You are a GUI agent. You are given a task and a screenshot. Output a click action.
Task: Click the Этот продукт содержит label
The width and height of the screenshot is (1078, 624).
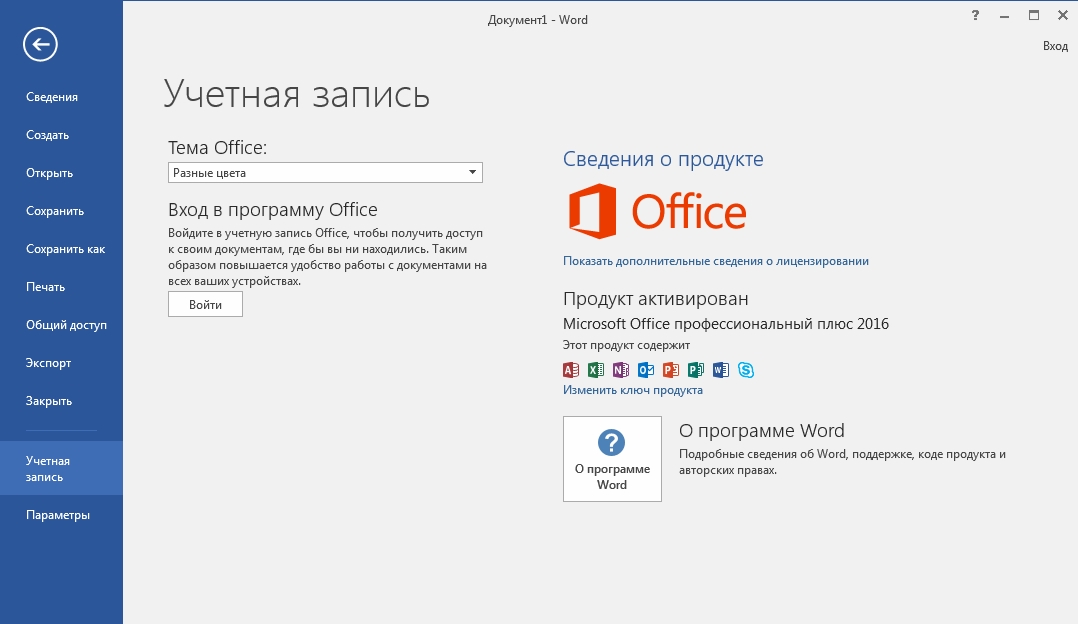coord(626,345)
